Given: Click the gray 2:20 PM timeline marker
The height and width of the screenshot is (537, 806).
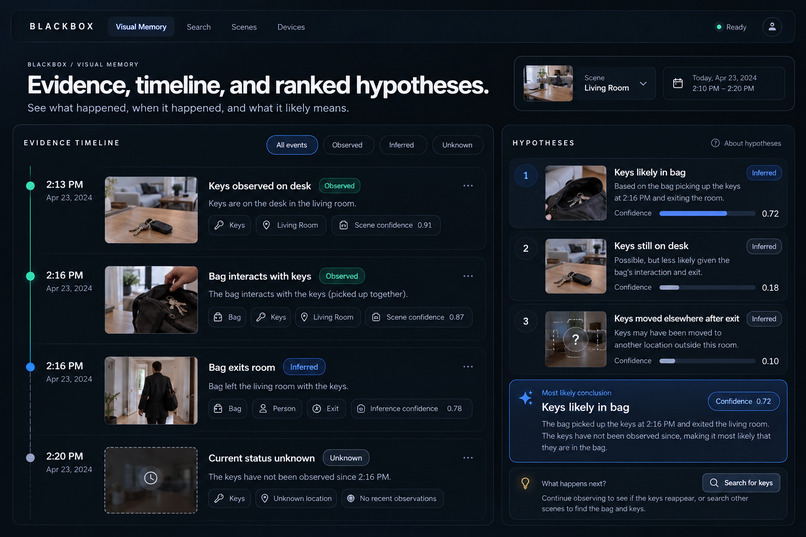Looking at the screenshot, I should pyautogui.click(x=30, y=457).
